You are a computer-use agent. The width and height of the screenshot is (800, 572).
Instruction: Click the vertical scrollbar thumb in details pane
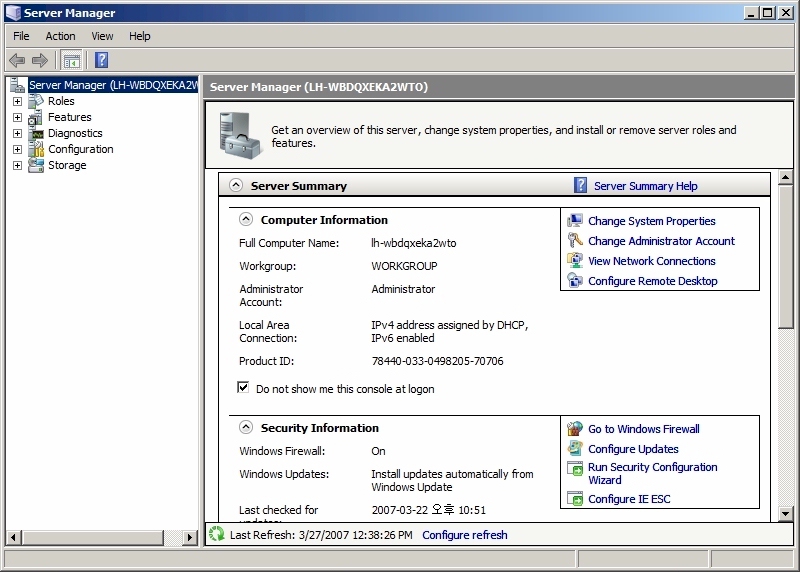click(x=786, y=257)
